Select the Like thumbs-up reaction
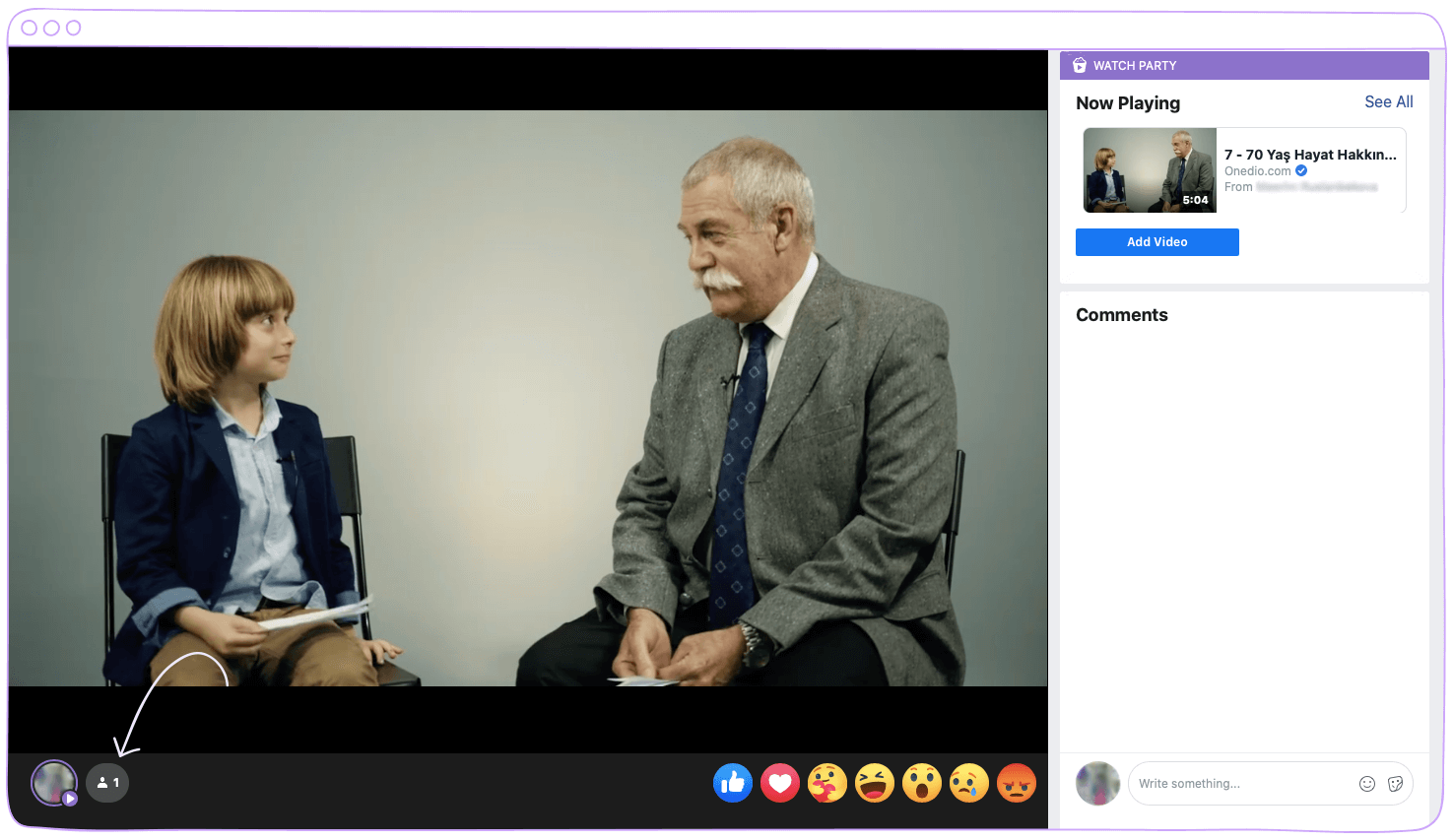 point(732,782)
